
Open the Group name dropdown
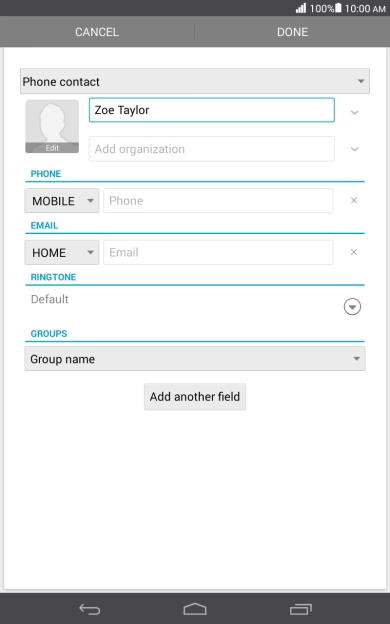tap(195, 359)
